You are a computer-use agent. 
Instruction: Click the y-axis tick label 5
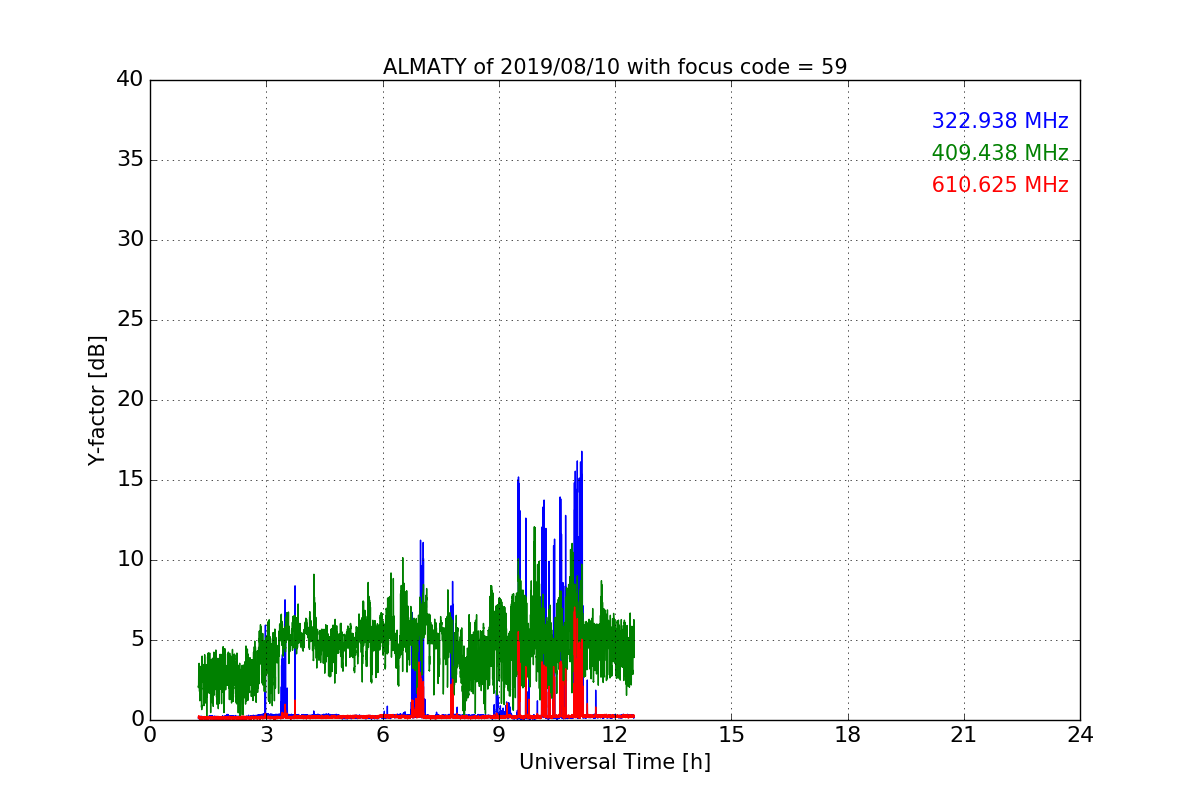pos(136,640)
